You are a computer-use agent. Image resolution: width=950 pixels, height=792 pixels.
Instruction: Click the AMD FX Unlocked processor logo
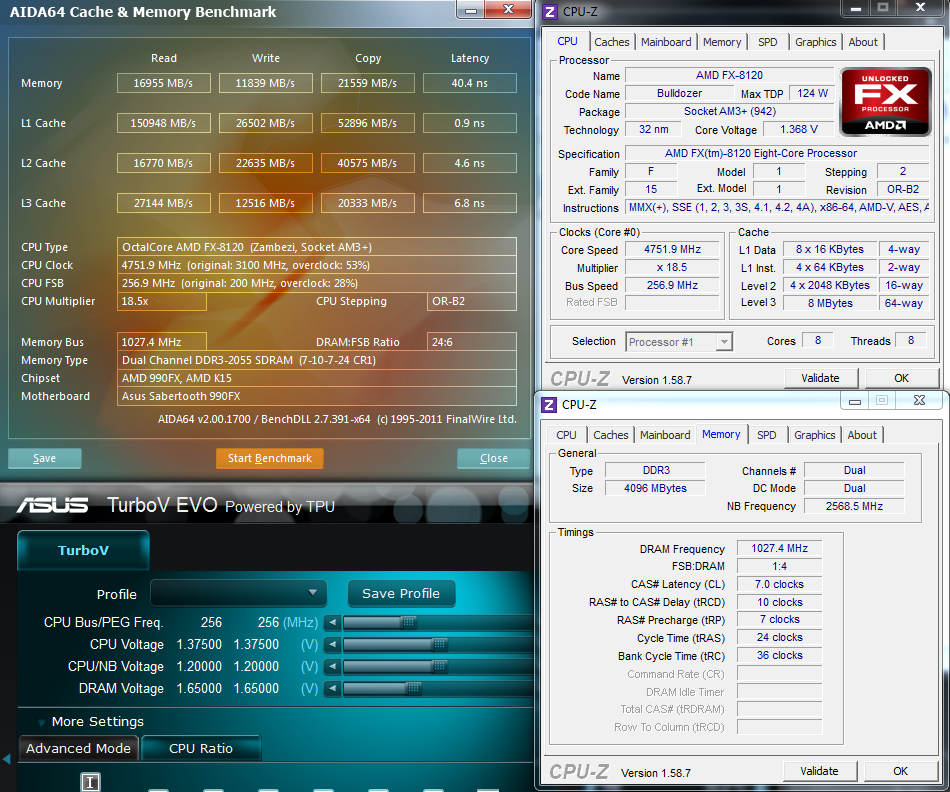pos(885,101)
